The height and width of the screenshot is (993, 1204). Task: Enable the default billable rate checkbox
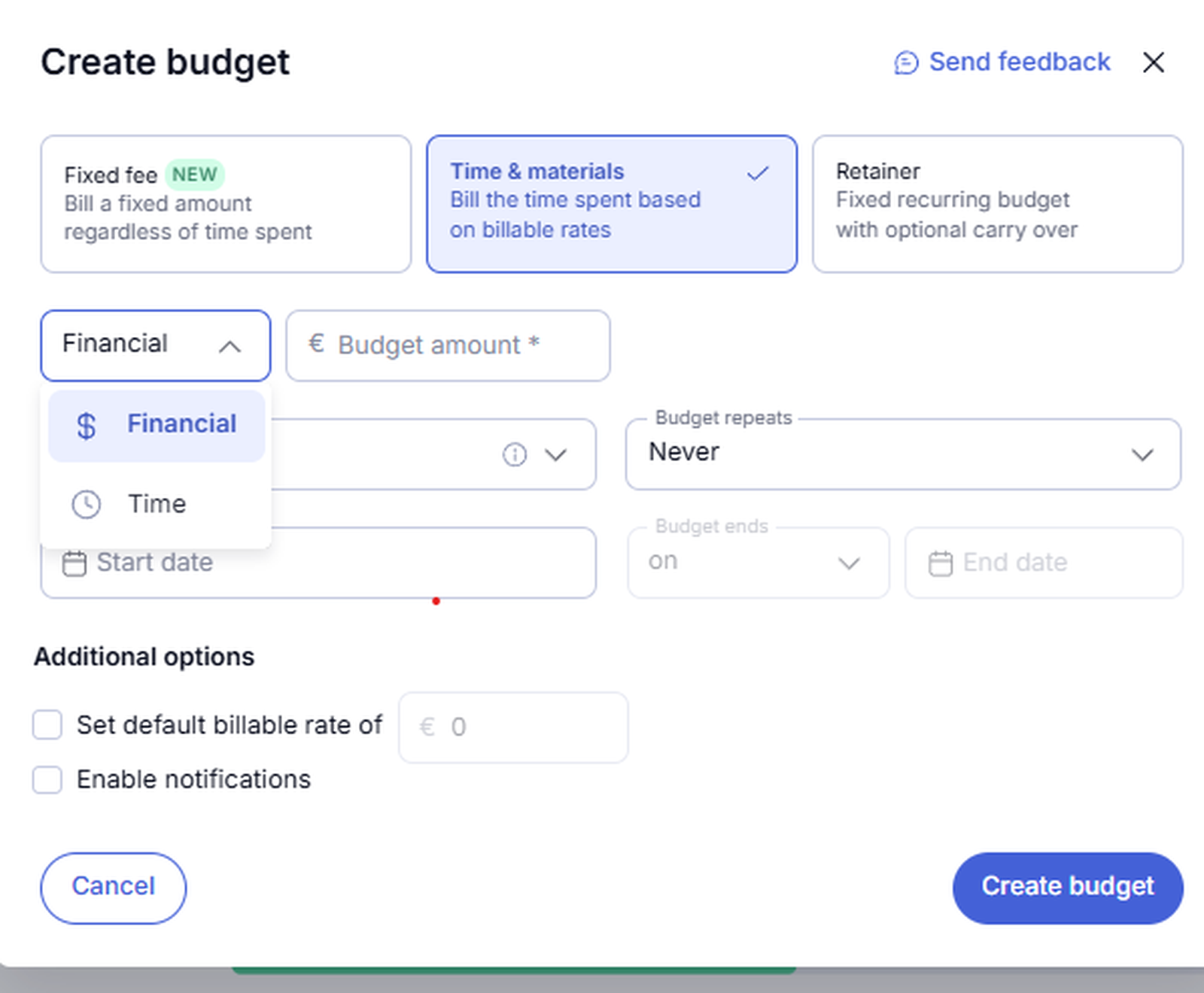tap(47, 725)
